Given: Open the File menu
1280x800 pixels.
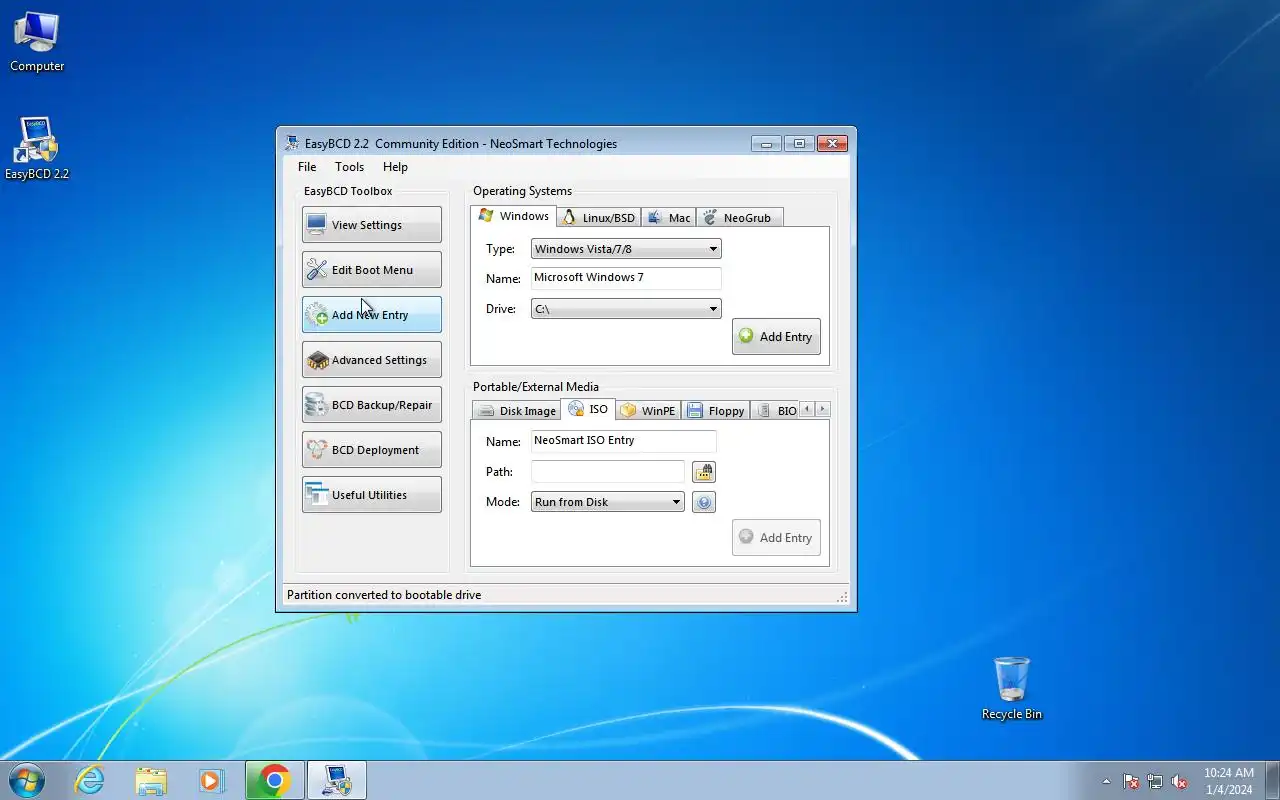Looking at the screenshot, I should coord(307,167).
